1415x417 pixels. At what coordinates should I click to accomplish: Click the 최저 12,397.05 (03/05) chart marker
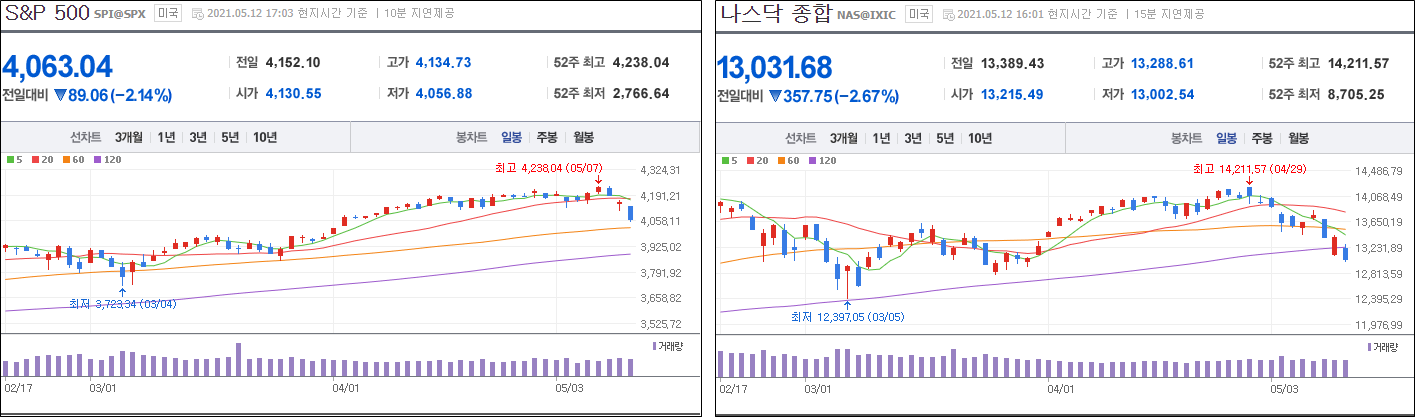[x=846, y=316]
